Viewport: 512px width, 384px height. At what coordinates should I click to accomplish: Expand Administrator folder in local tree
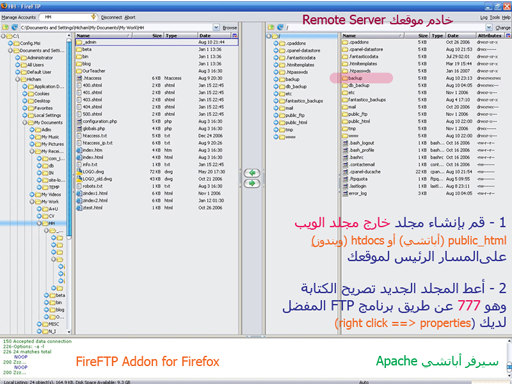18,58
